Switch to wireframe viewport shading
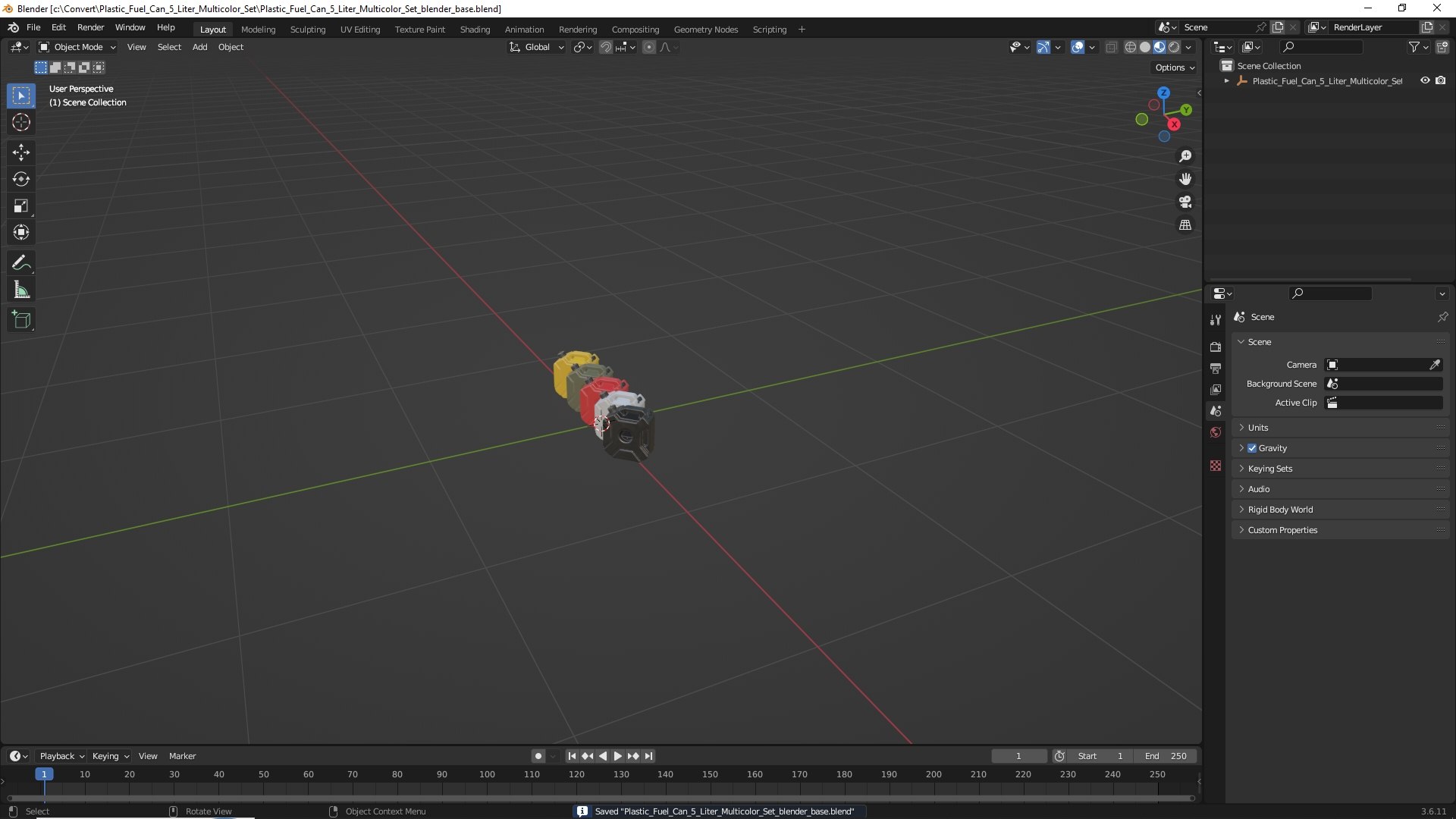1456x819 pixels. pos(1131,47)
